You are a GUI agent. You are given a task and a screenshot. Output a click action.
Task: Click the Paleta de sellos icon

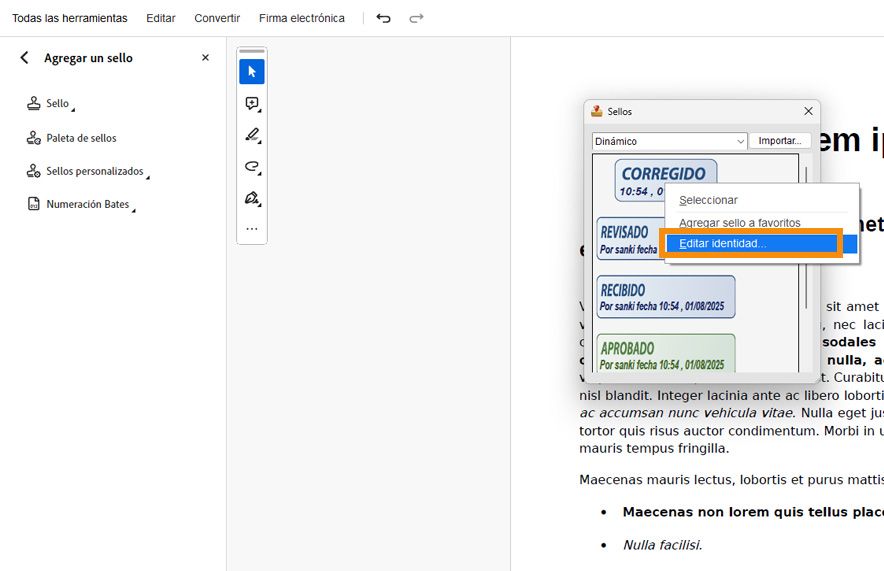34,138
